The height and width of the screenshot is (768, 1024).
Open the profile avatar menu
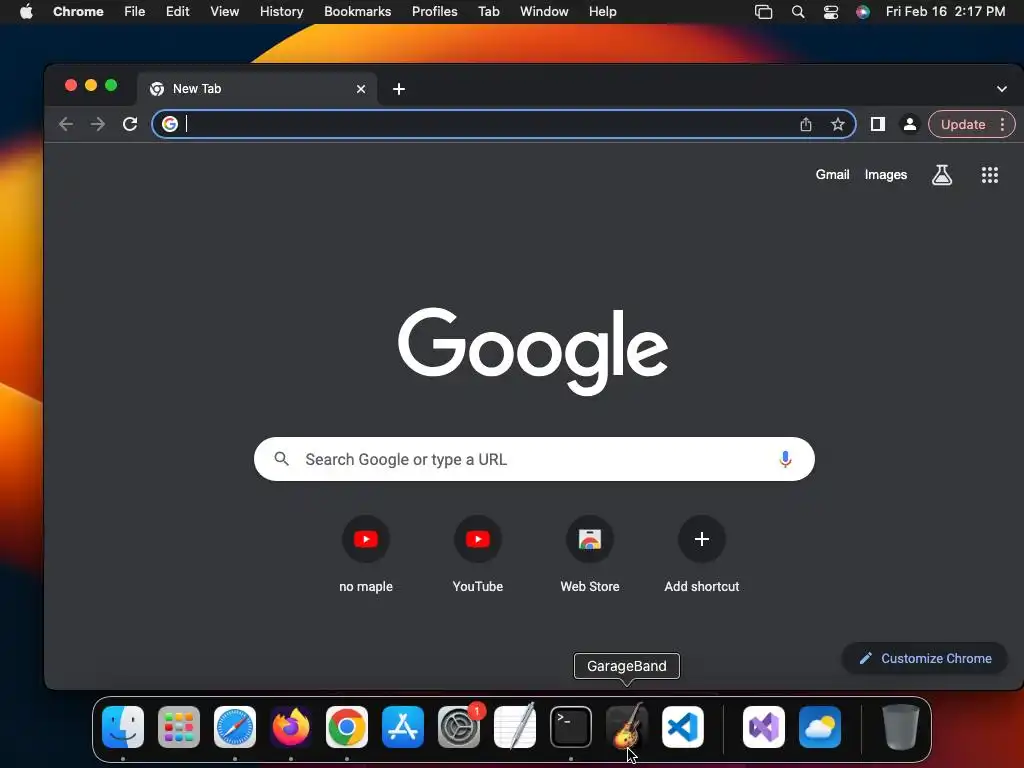[910, 124]
